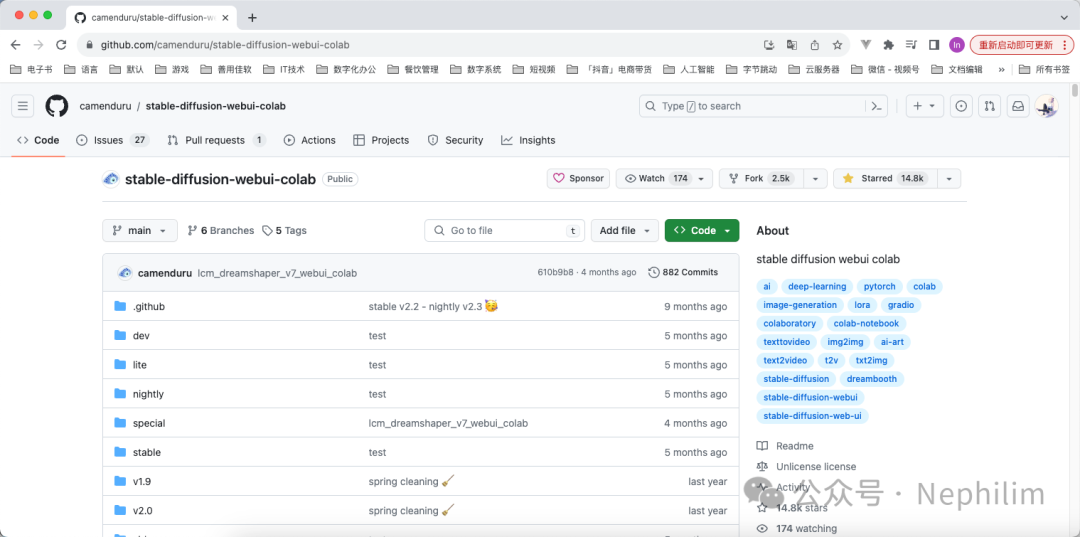Show more bookmarks chevron

tap(1001, 70)
